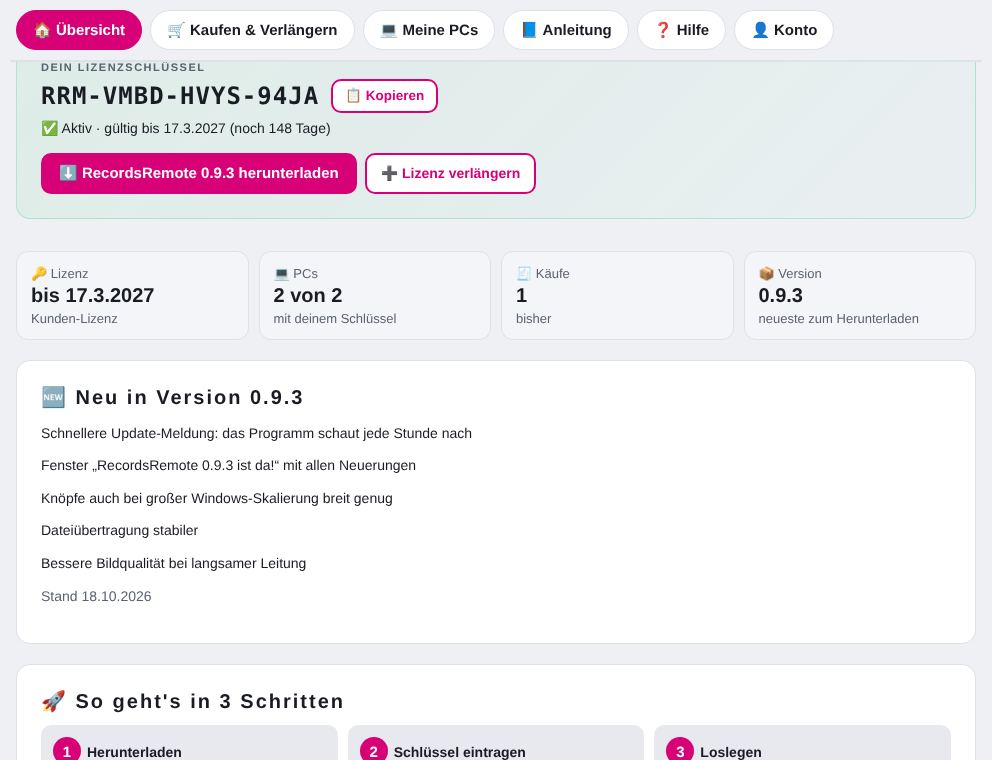992x760 pixels.
Task: Click the license key RRM-VMBD-HVYS-94JA
Action: [180, 96]
